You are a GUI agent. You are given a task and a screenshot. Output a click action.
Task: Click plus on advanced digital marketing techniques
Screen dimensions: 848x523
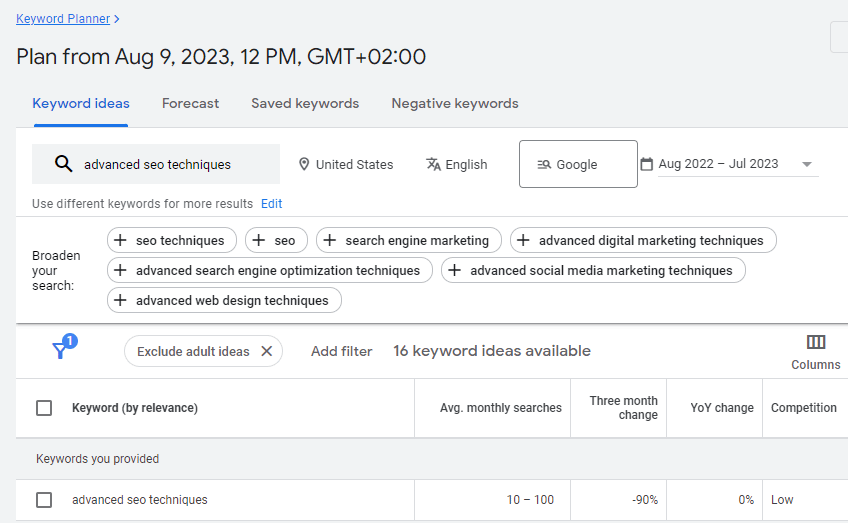click(x=523, y=240)
